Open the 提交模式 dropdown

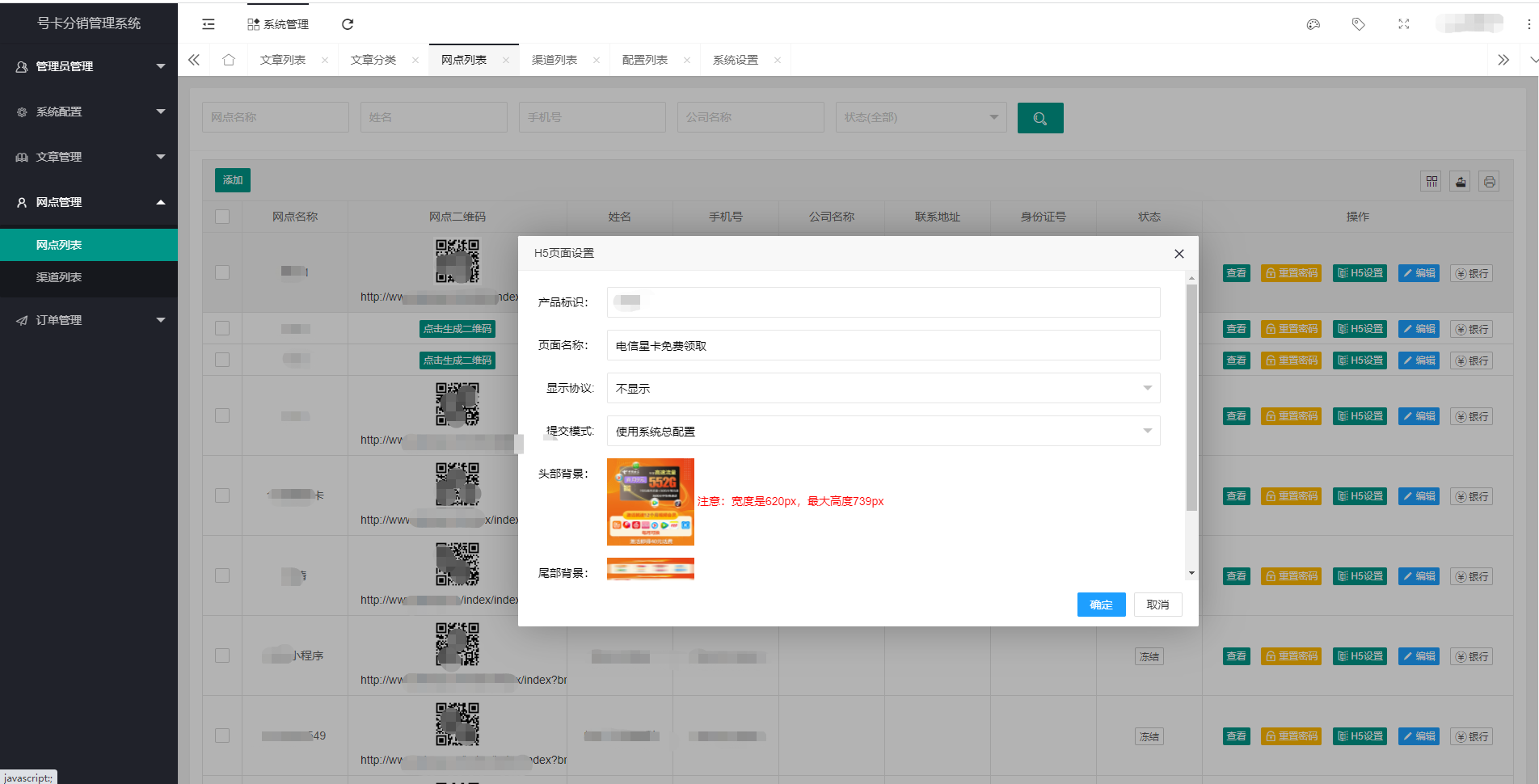(x=883, y=431)
